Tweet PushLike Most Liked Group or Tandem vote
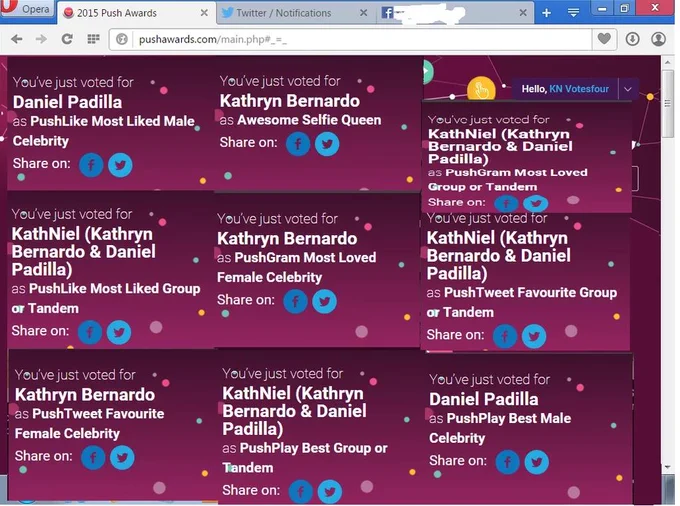The image size is (680, 506). pos(119,333)
